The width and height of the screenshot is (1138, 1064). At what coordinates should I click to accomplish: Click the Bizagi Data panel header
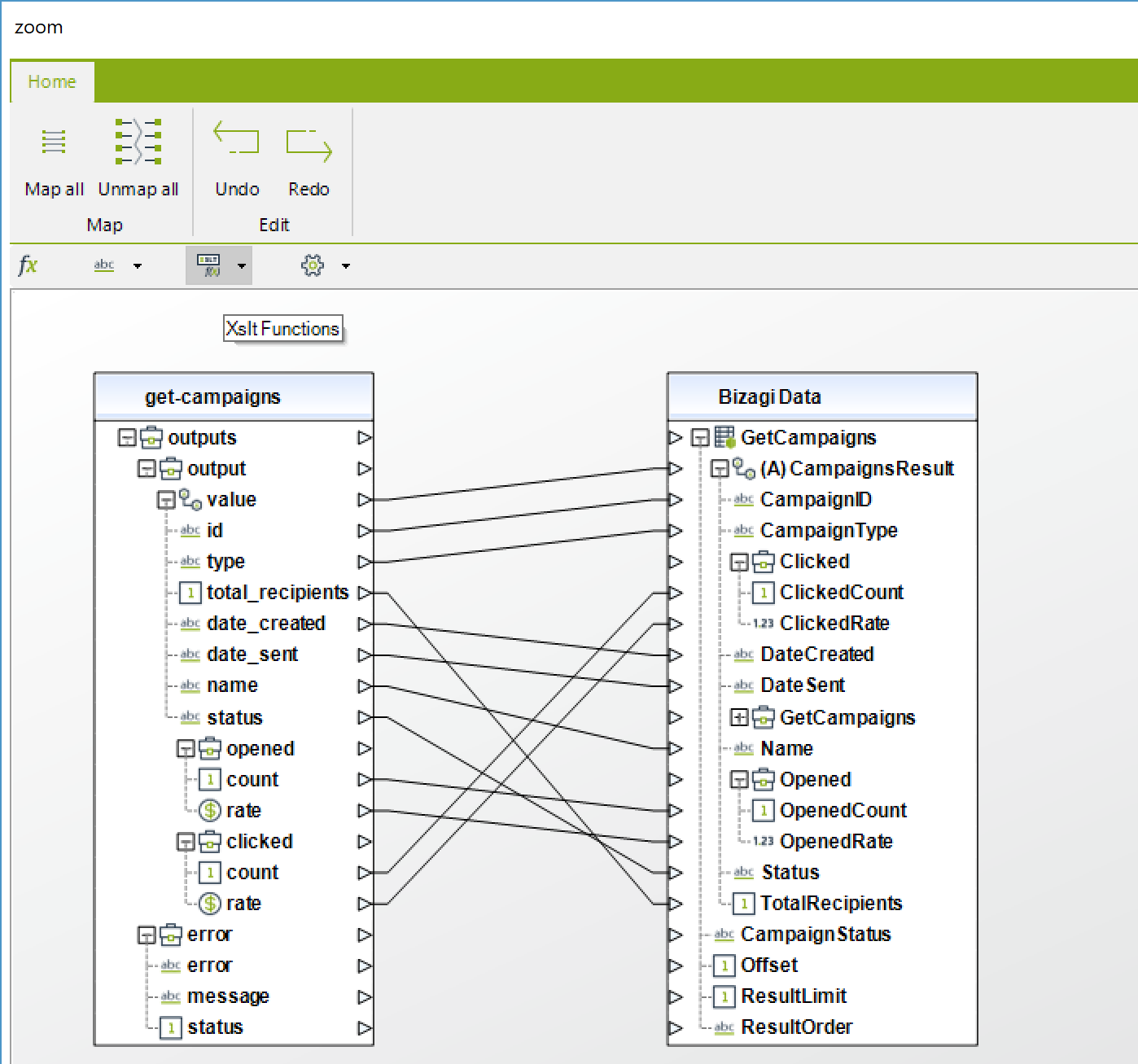pos(822,397)
